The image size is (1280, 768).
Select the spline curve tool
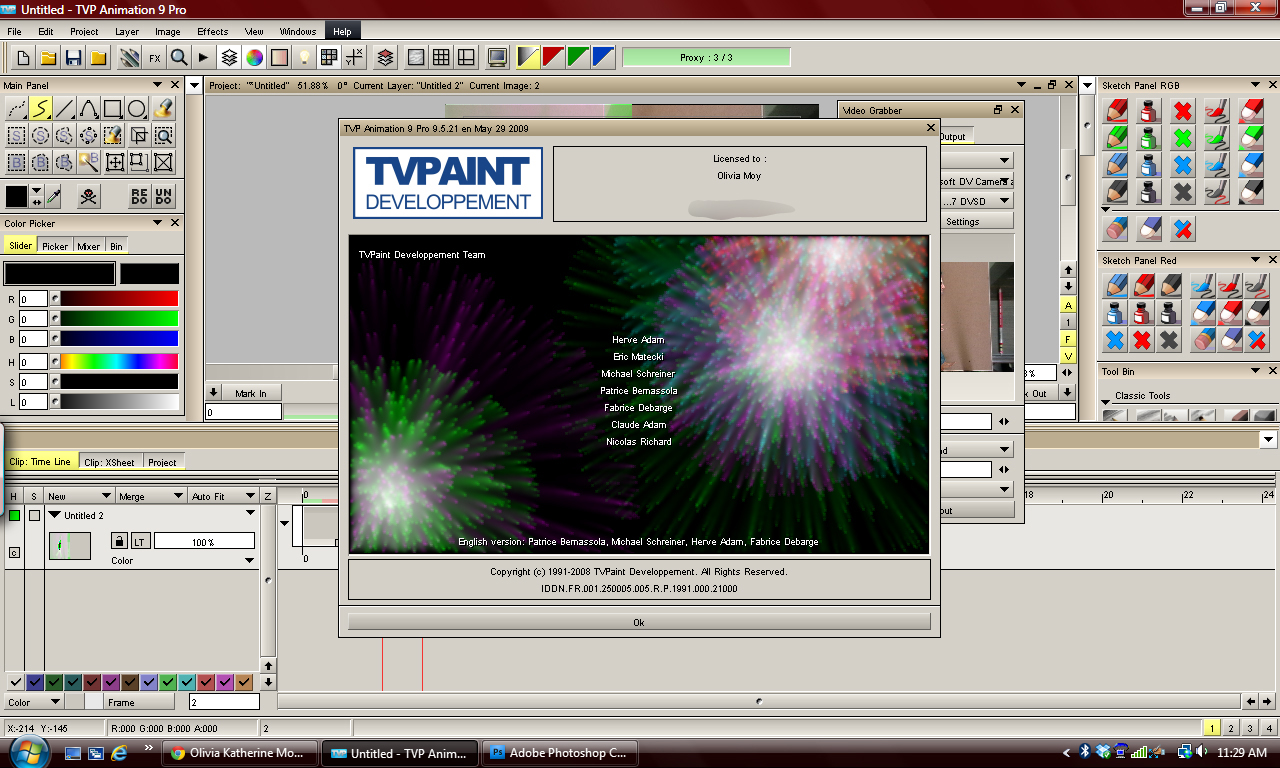click(x=89, y=108)
